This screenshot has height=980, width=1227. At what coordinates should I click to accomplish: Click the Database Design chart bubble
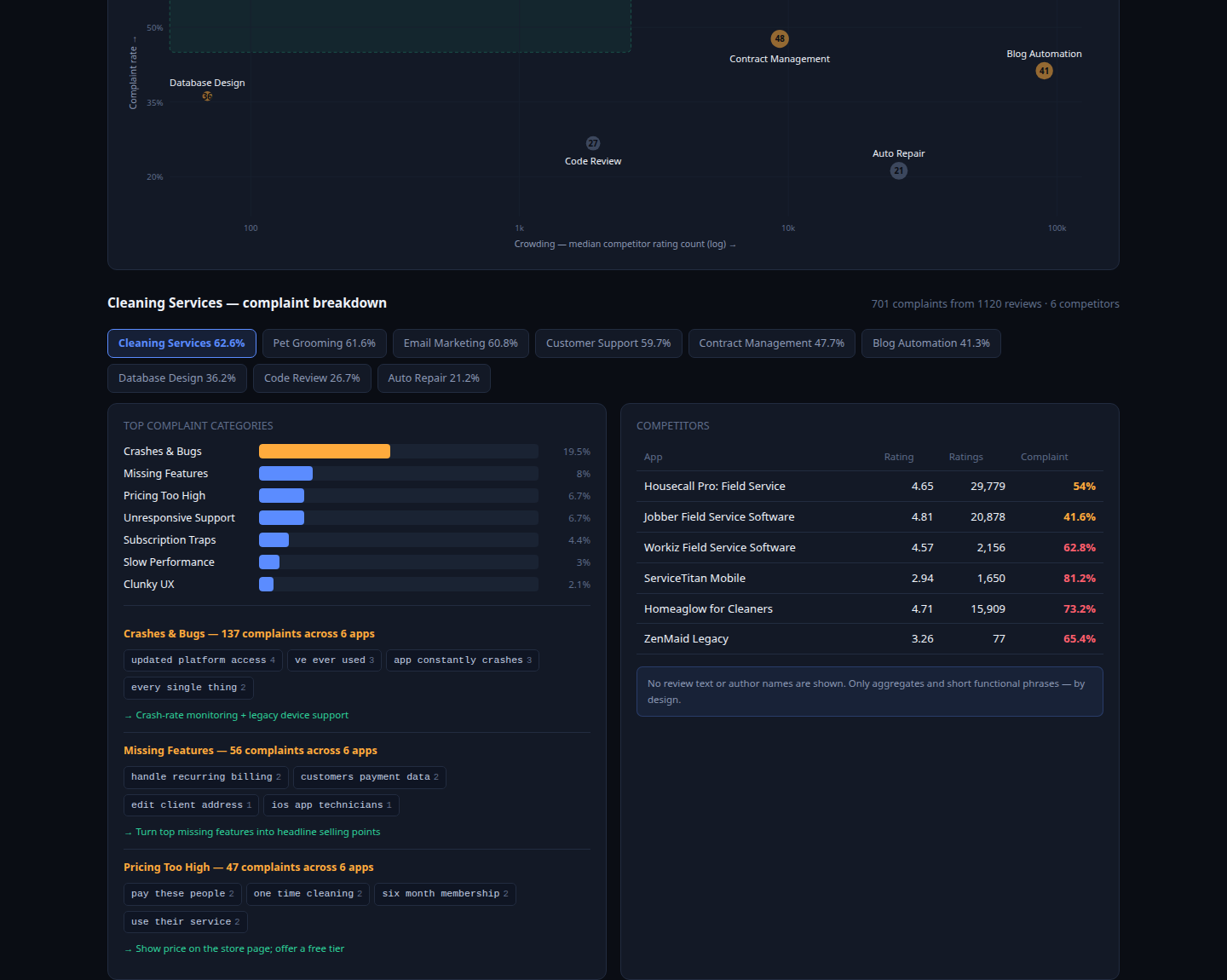click(207, 96)
